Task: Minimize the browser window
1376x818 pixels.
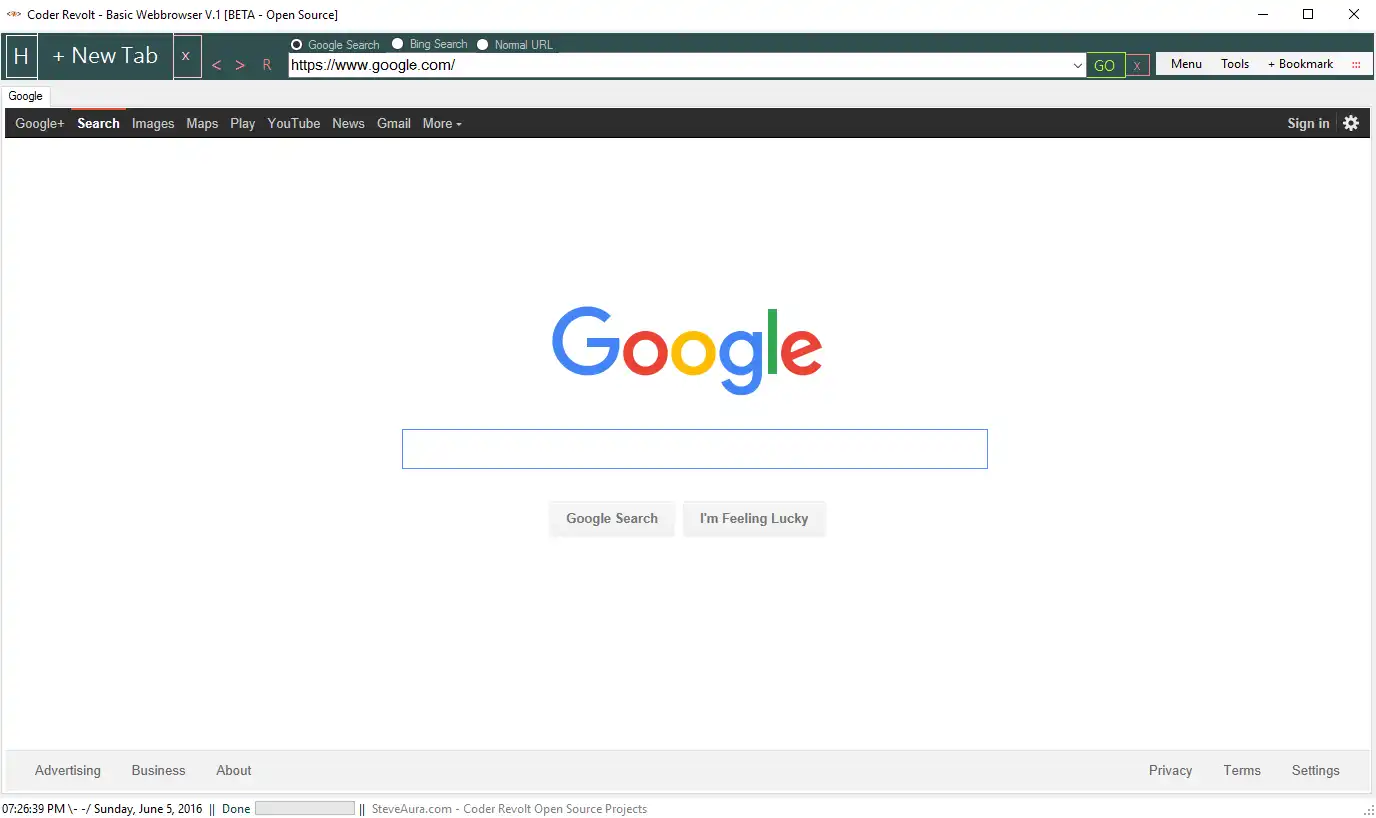Action: pyautogui.click(x=1262, y=14)
